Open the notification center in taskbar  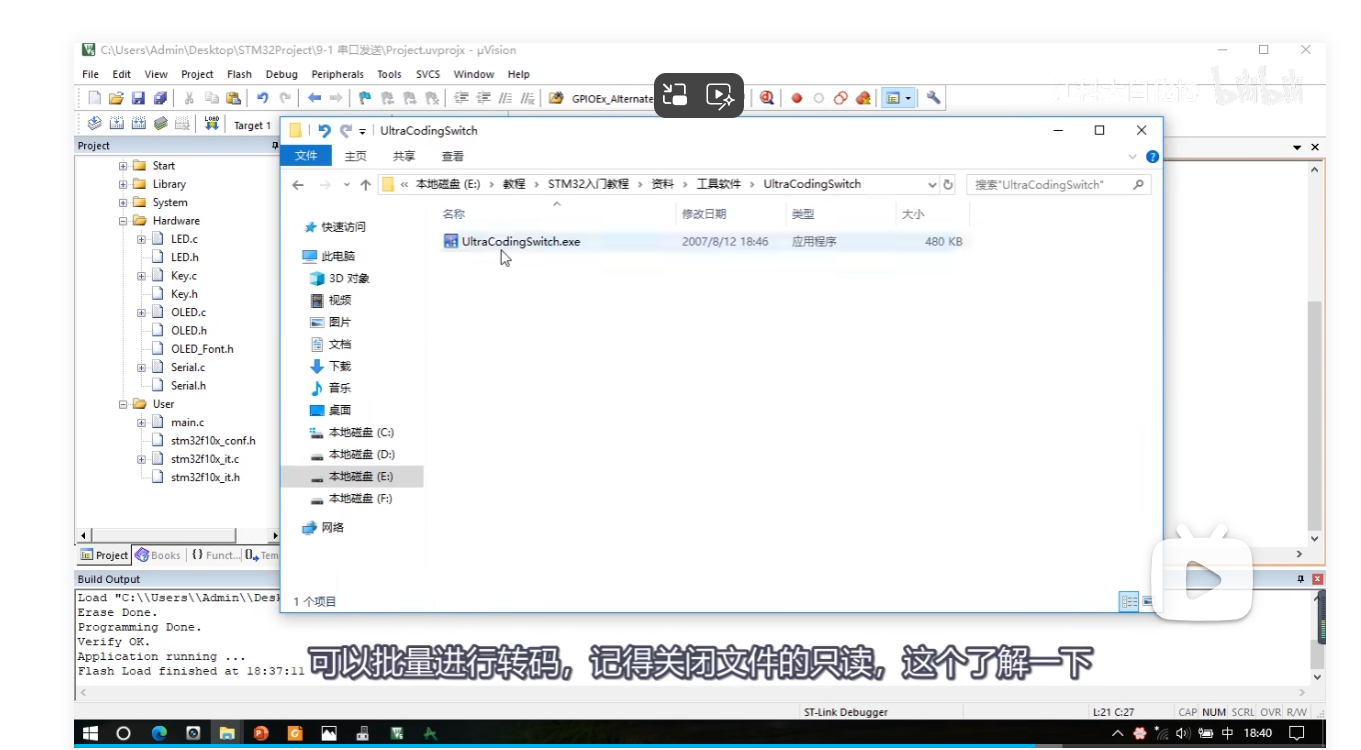tap(1296, 733)
